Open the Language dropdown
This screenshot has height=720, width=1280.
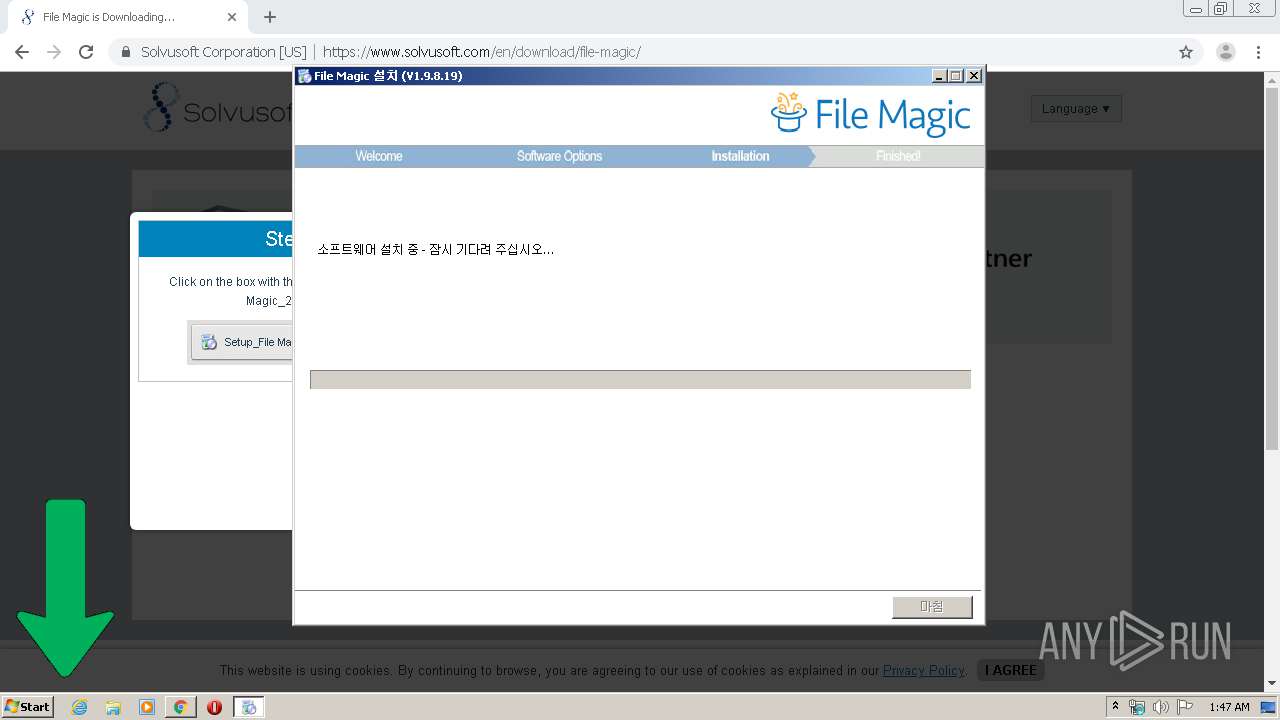coord(1076,108)
